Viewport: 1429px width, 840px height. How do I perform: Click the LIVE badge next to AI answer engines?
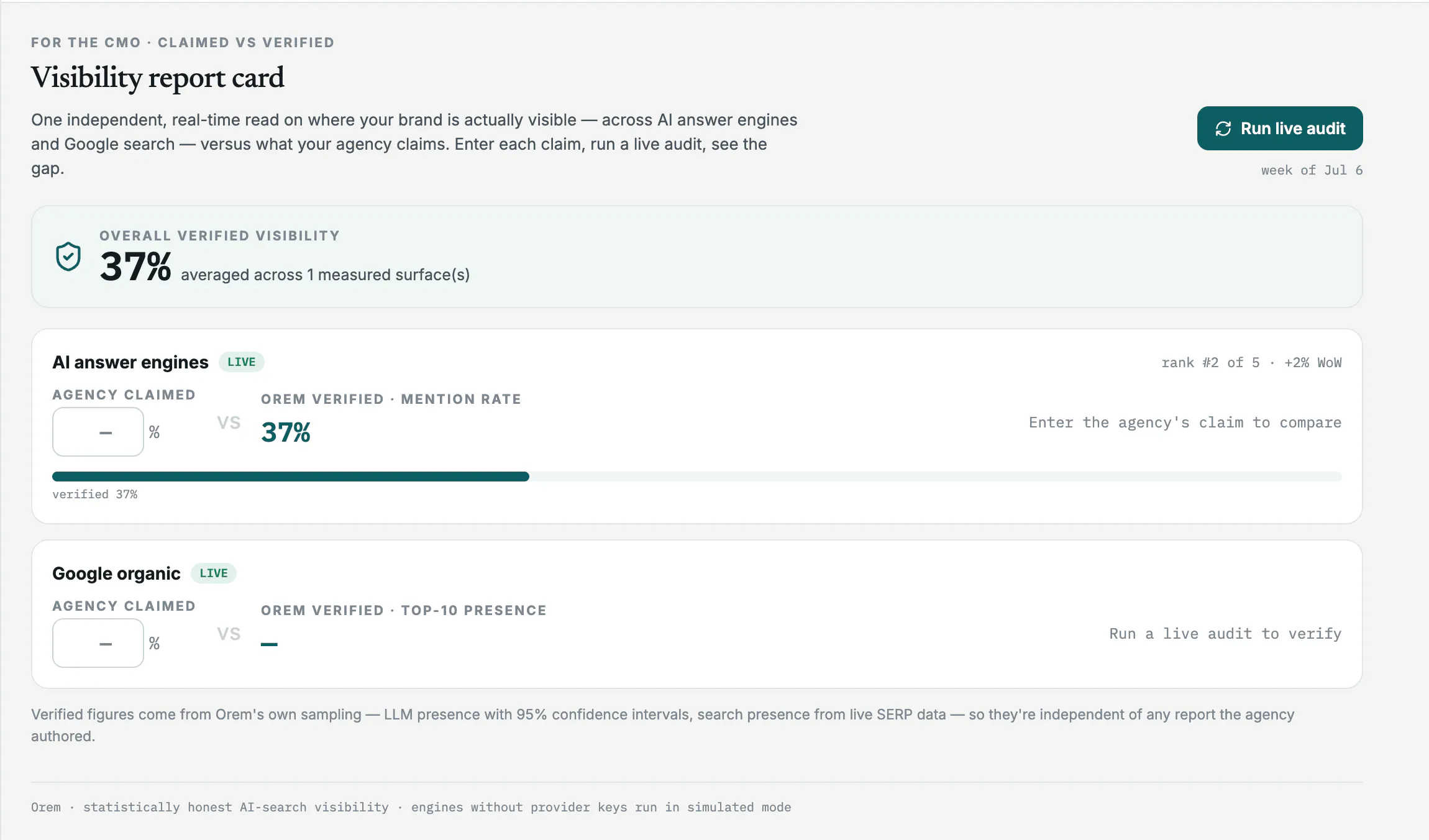click(x=242, y=362)
